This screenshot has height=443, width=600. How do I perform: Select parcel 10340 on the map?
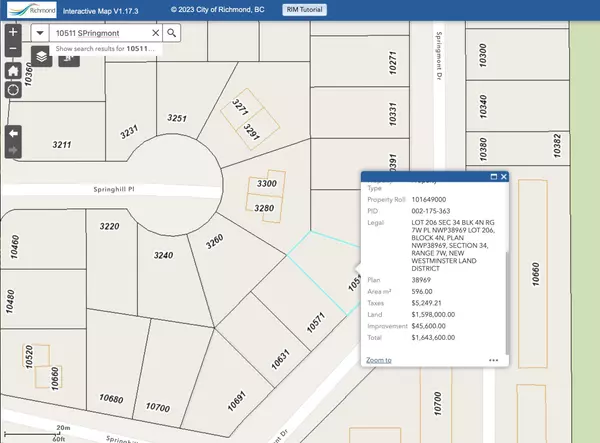[483, 107]
